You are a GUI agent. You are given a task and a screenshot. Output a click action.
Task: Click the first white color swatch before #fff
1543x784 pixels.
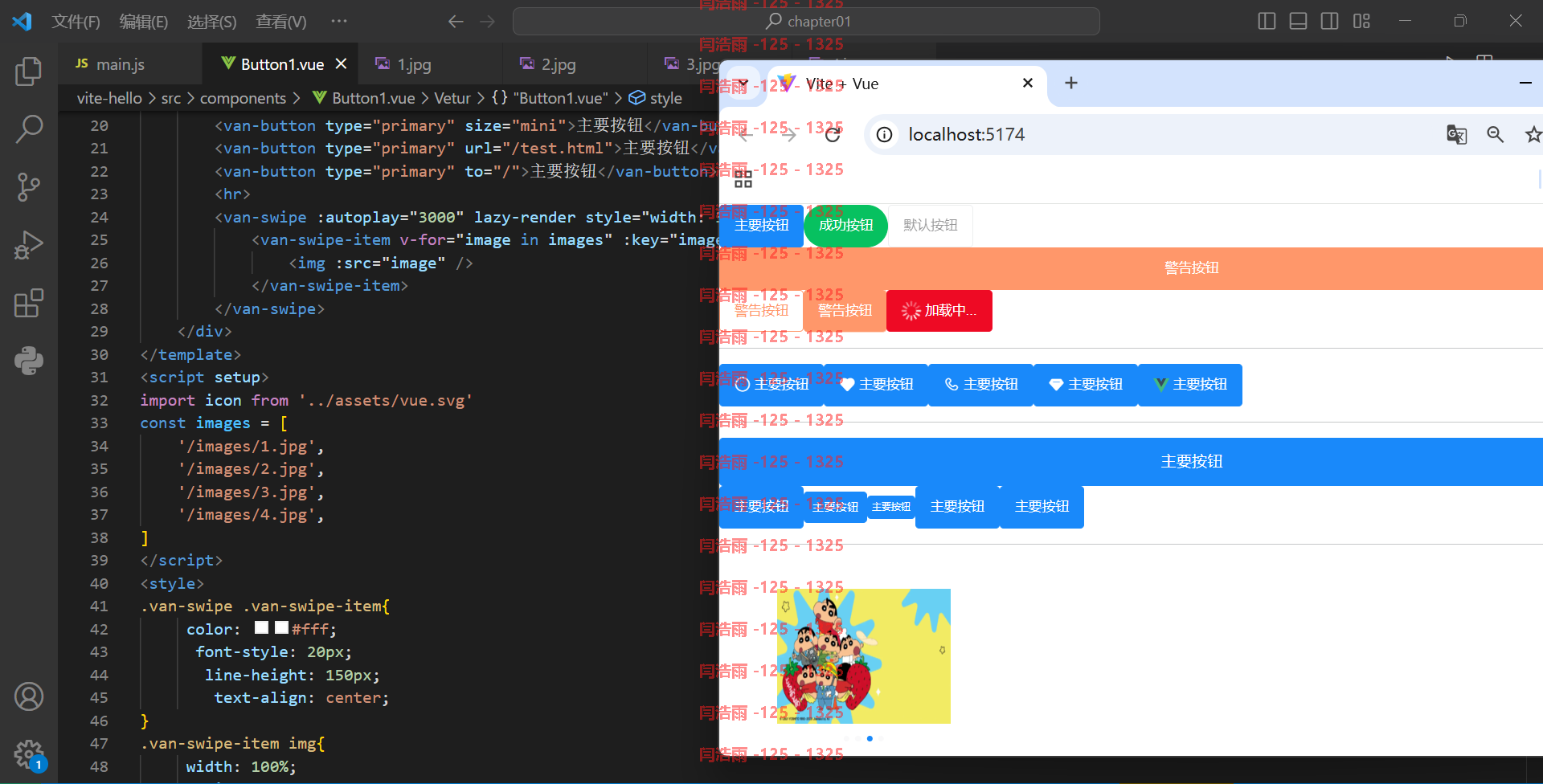(x=262, y=628)
